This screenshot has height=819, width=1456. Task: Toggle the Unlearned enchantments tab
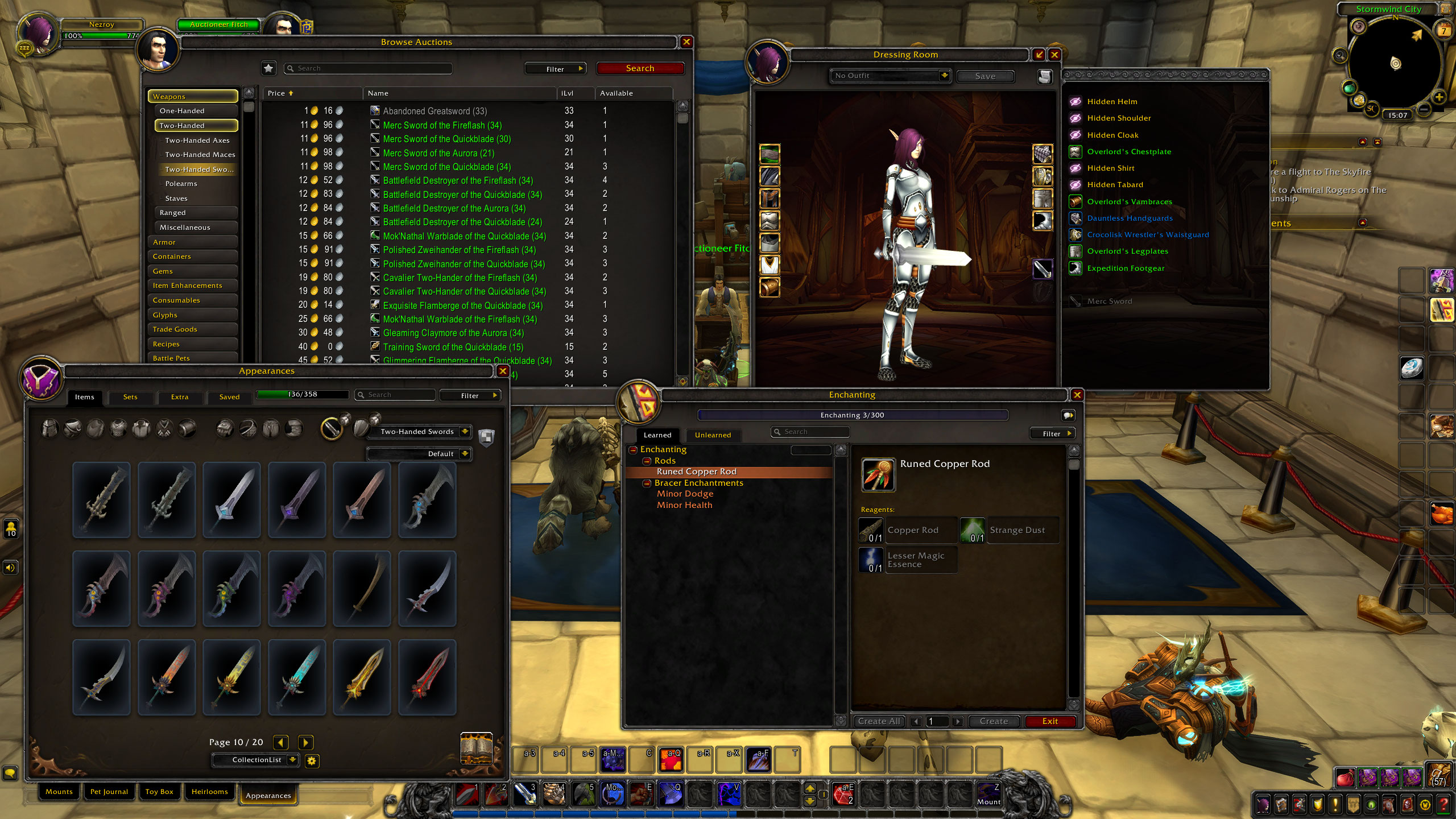(713, 434)
